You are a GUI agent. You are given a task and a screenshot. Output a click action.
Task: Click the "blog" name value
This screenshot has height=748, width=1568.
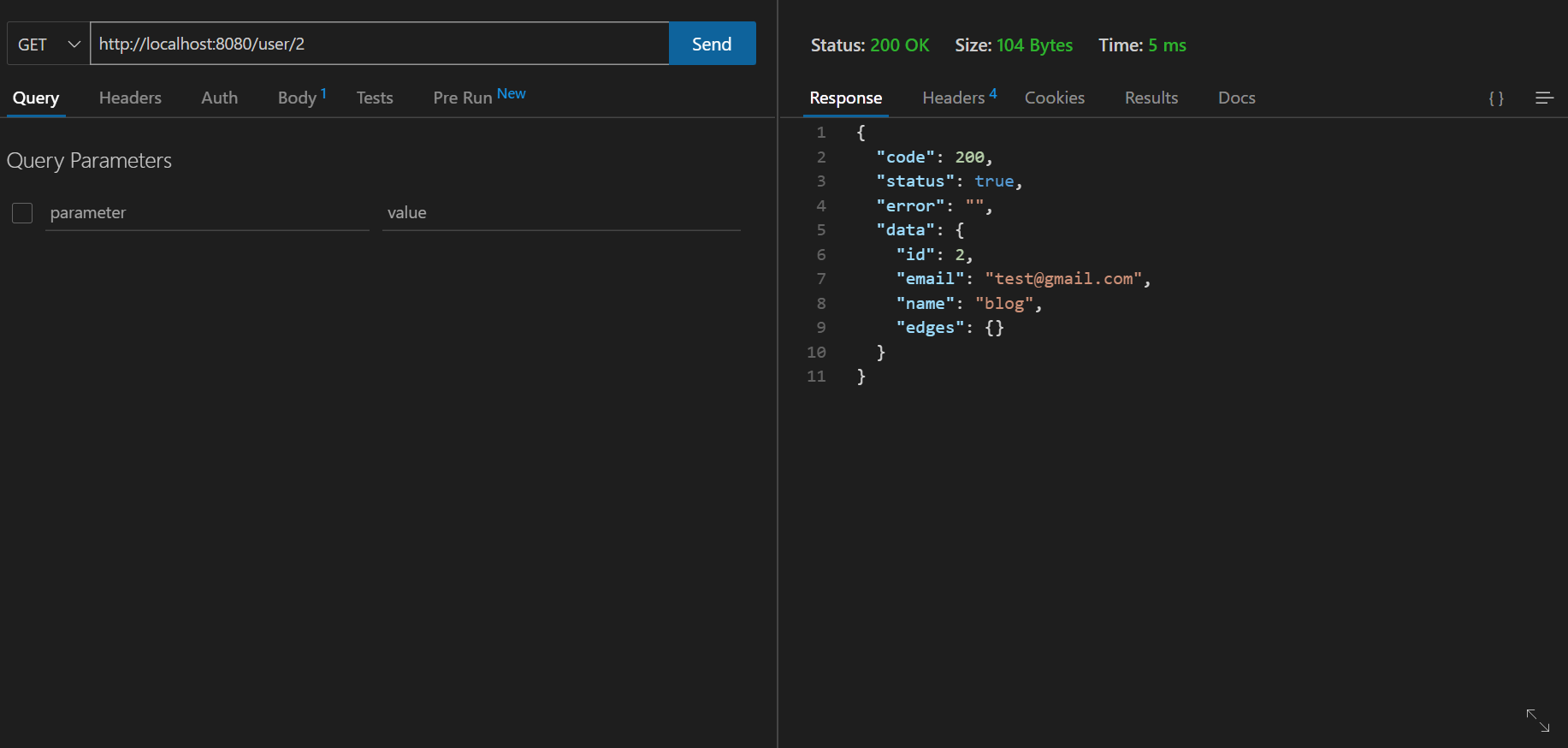1004,303
